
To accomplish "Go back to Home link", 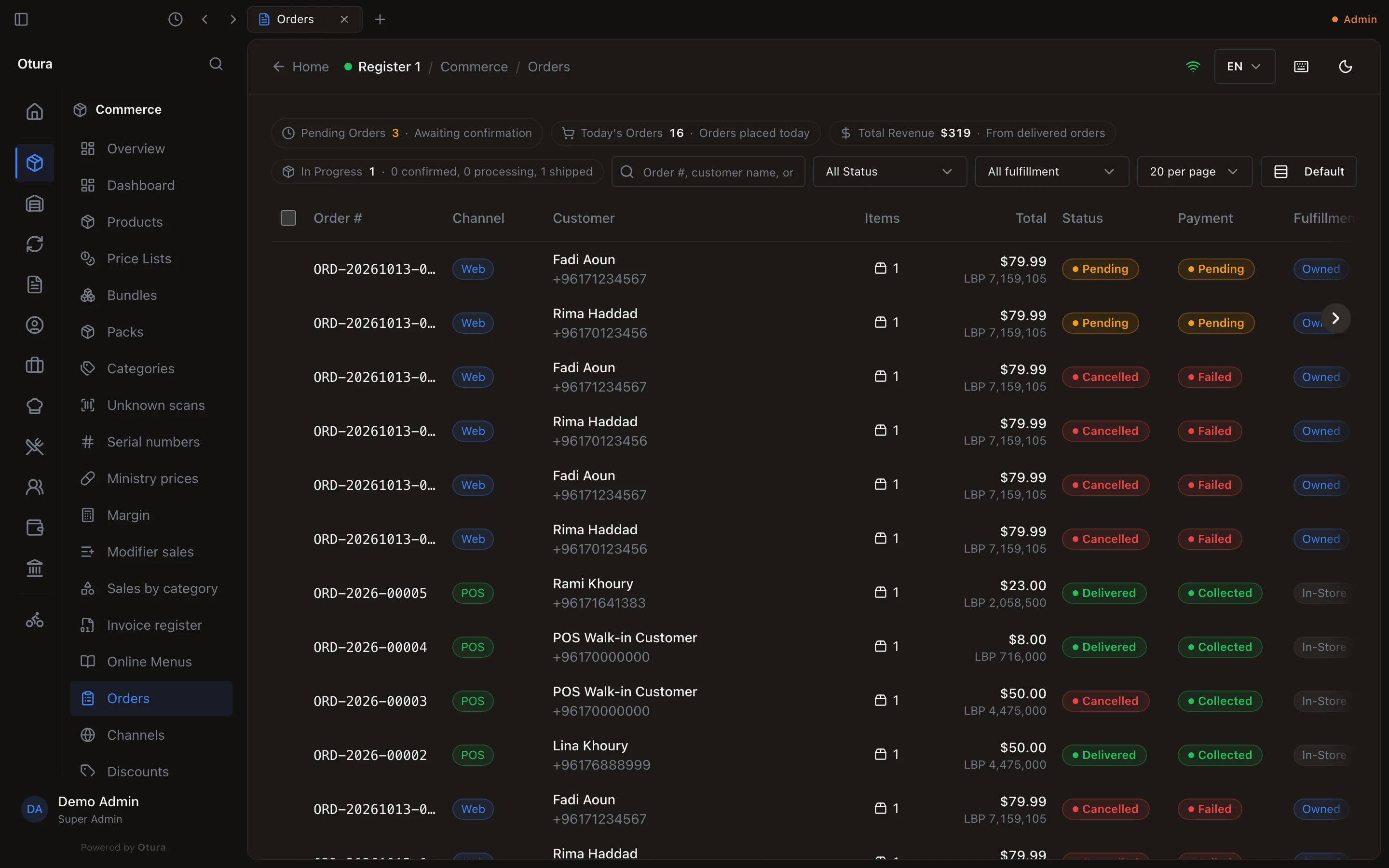I will pos(301,67).
